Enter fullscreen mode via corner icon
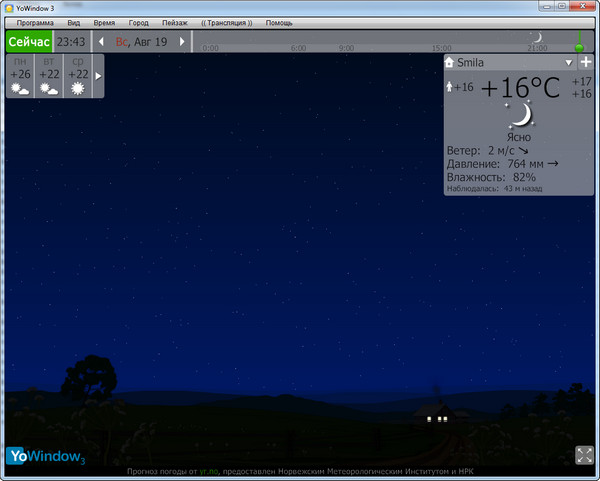Screen dimensions: 600x481 (584, 455)
